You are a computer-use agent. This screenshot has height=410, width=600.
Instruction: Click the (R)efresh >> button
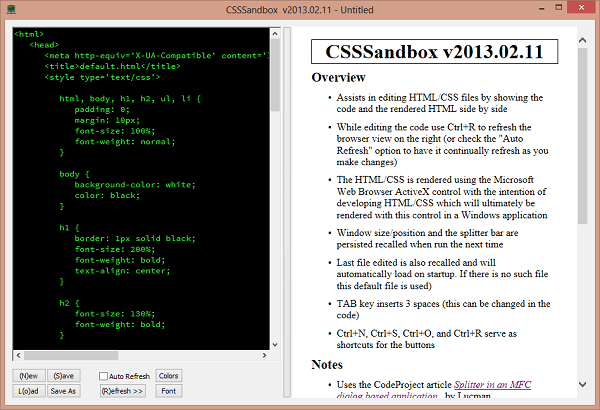tap(122, 391)
